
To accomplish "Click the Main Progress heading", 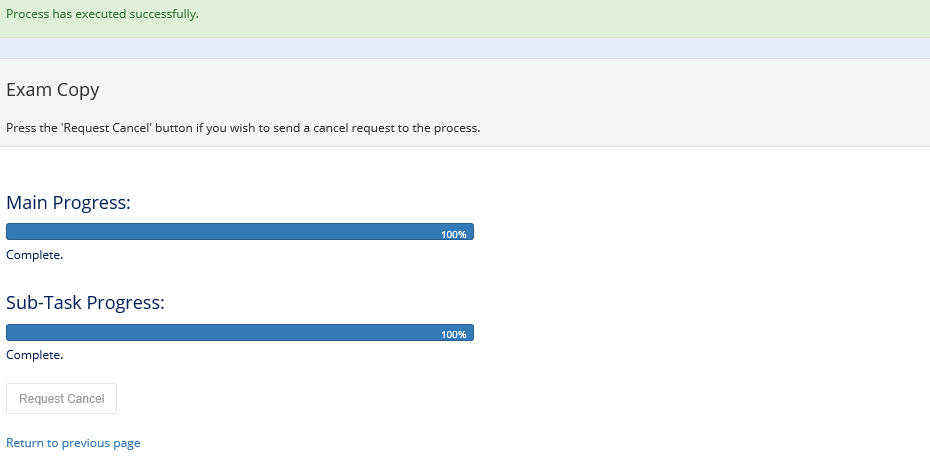I will 68,203.
